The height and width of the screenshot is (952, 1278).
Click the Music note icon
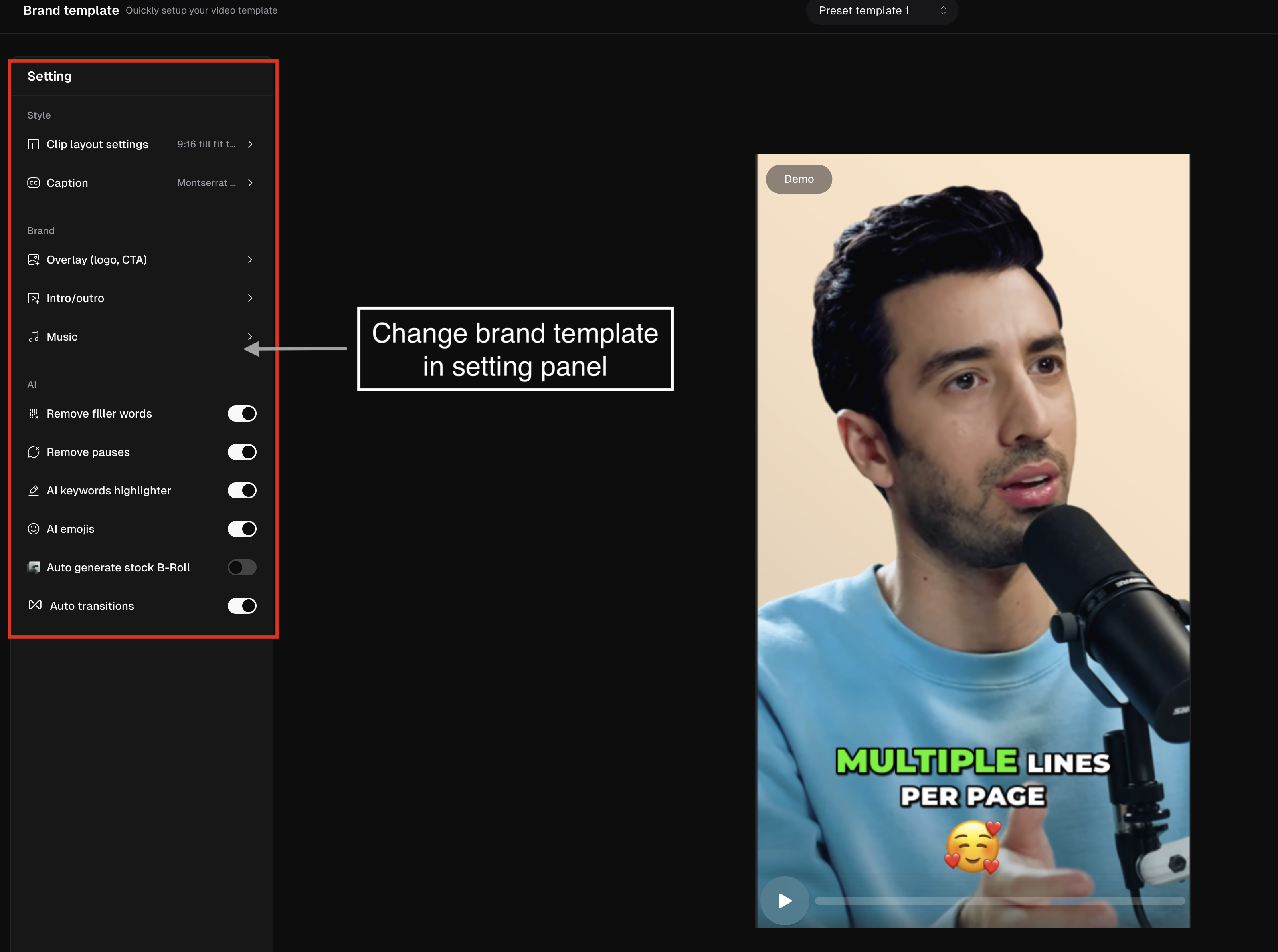pos(33,337)
